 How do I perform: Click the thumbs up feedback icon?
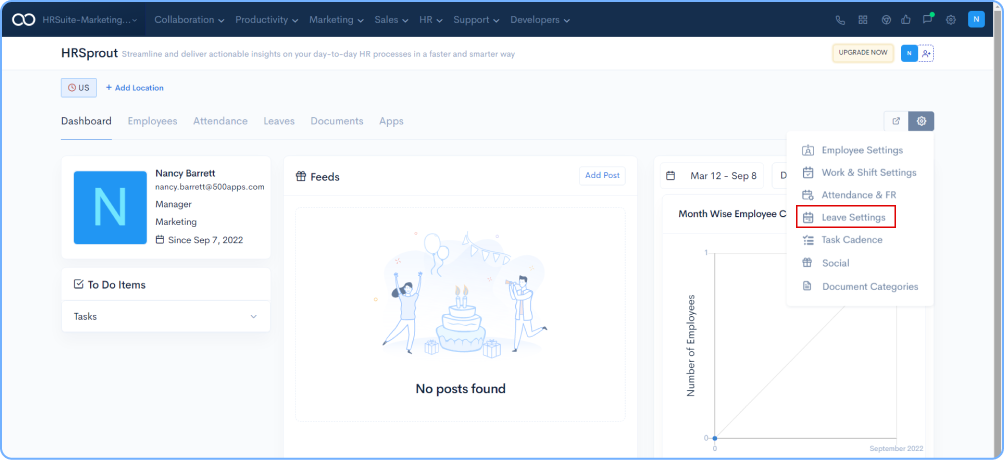tap(906, 20)
